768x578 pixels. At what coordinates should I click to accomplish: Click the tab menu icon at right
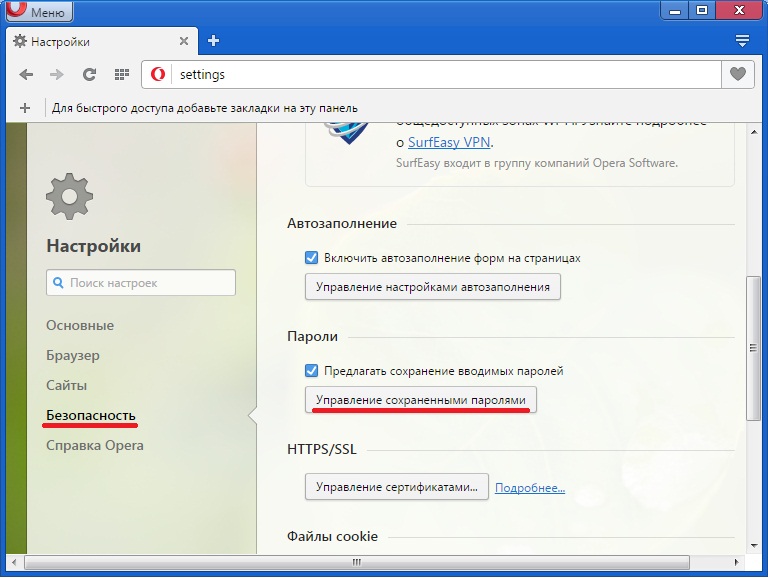(x=742, y=41)
